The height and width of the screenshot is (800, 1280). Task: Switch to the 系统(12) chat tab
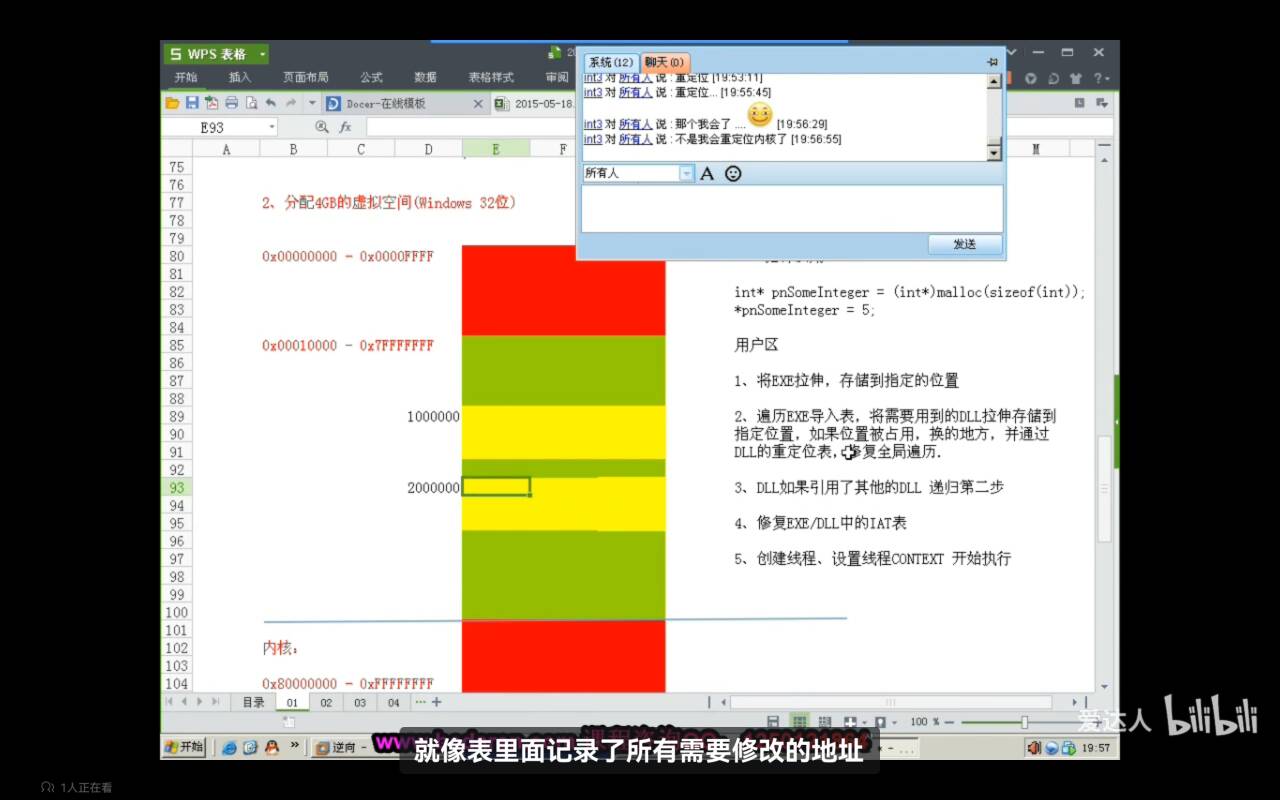[611, 63]
